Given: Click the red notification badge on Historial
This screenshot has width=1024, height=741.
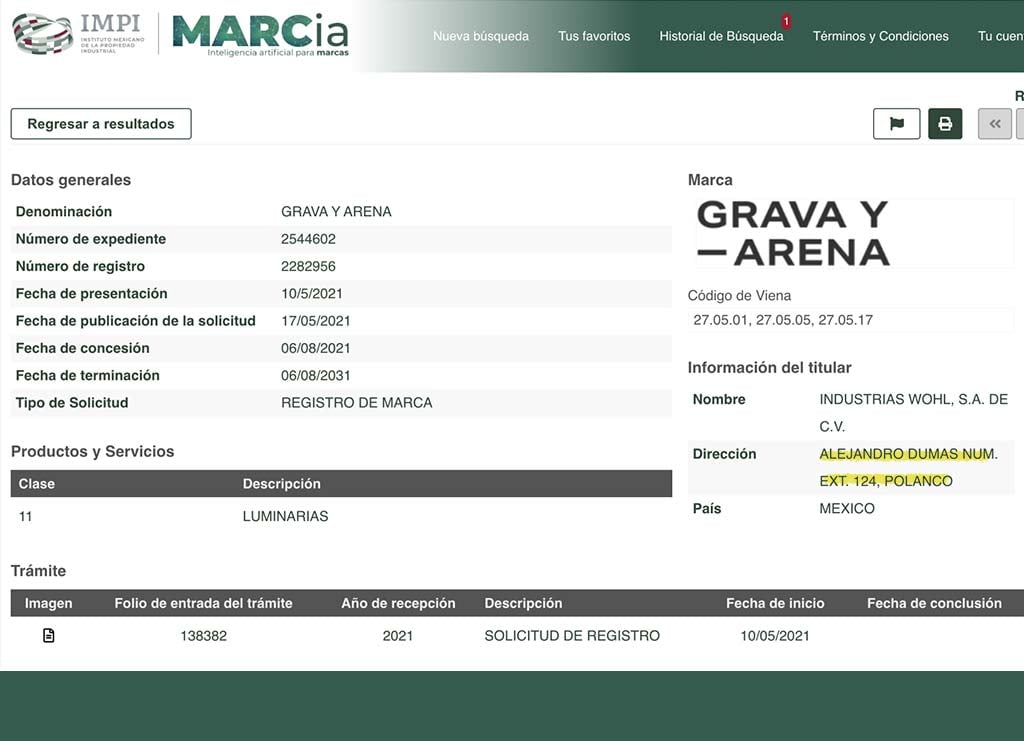Looking at the screenshot, I should click(x=786, y=21).
